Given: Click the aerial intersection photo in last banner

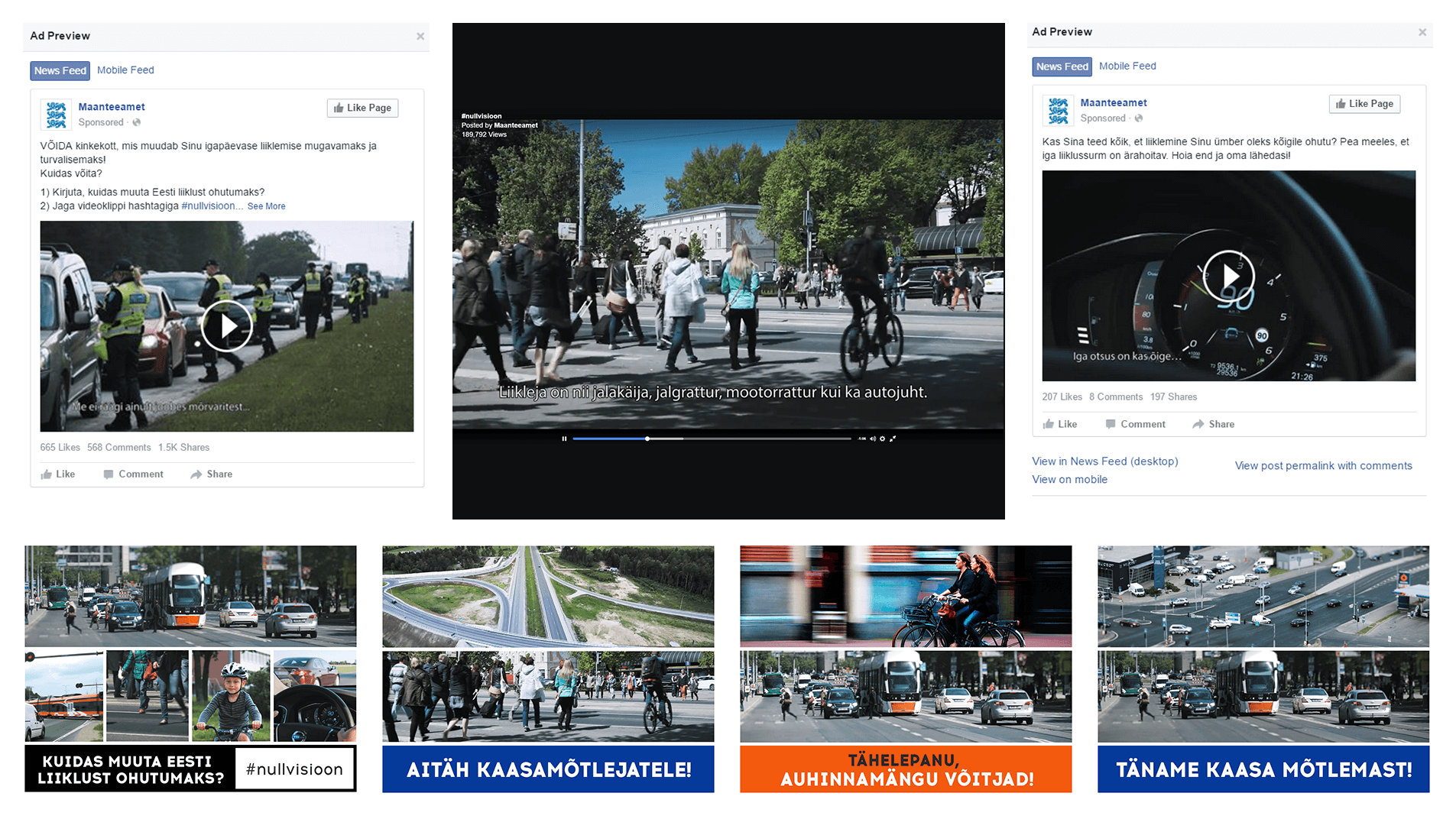Looking at the screenshot, I should coord(1263,596).
